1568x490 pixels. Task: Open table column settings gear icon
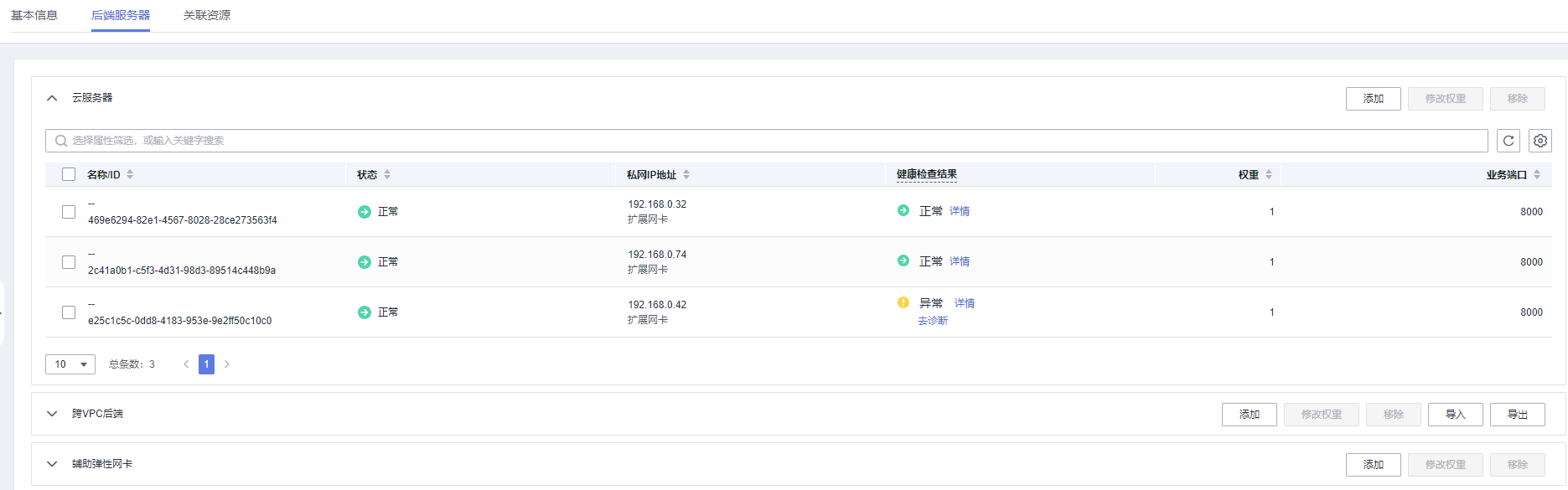[1540, 141]
